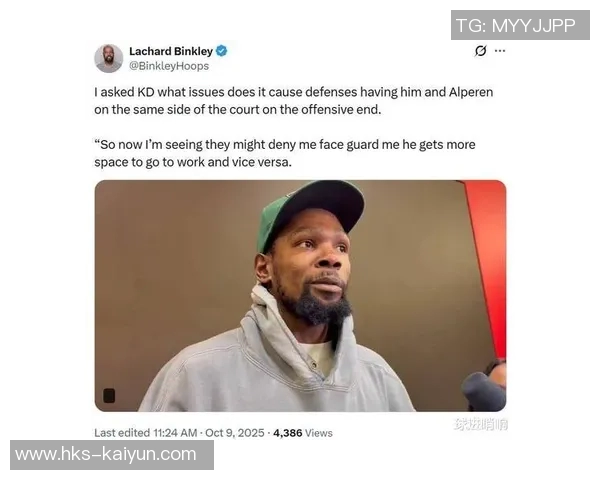This screenshot has height=480, width=600.
Task: Click the Chinese watermark below the video
Action: coord(481,424)
